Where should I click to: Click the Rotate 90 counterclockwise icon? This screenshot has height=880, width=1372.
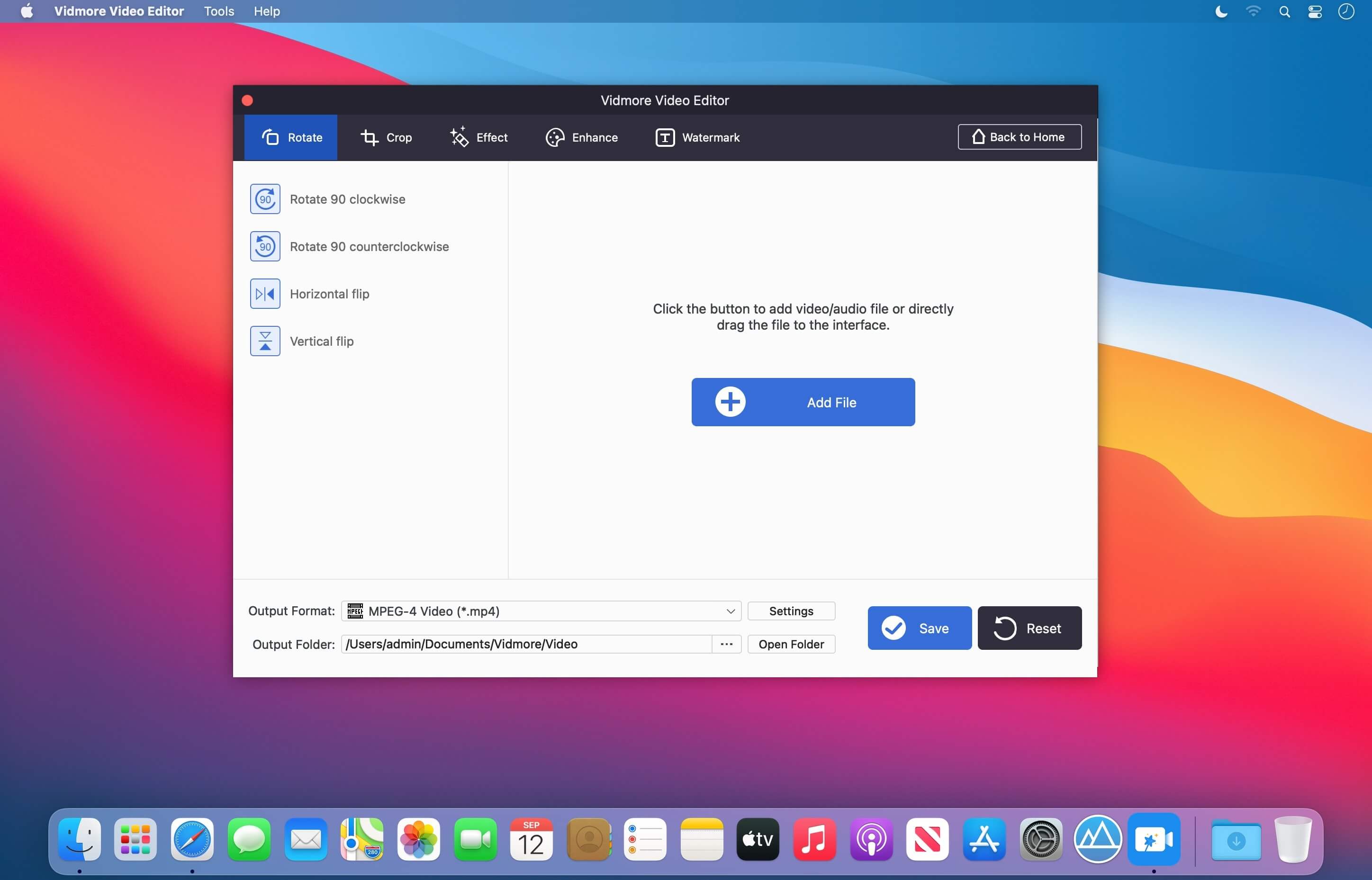265,246
